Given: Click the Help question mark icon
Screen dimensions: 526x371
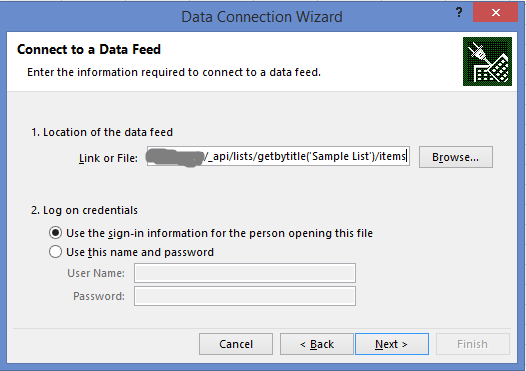Looking at the screenshot, I should pyautogui.click(x=459, y=13).
